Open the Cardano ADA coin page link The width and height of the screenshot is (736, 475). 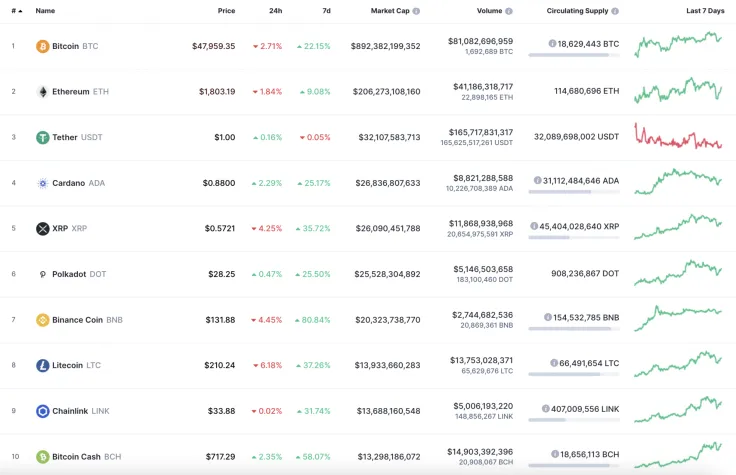78,183
